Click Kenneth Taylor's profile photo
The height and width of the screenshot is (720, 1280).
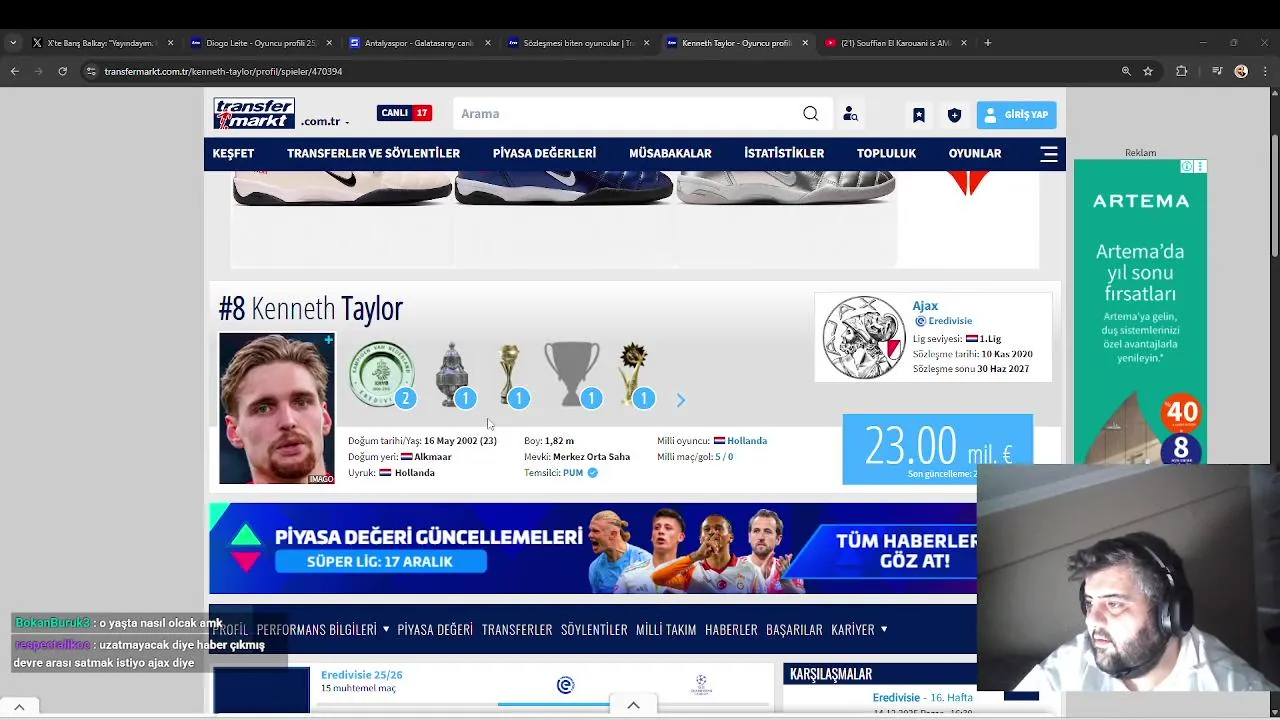coord(277,408)
